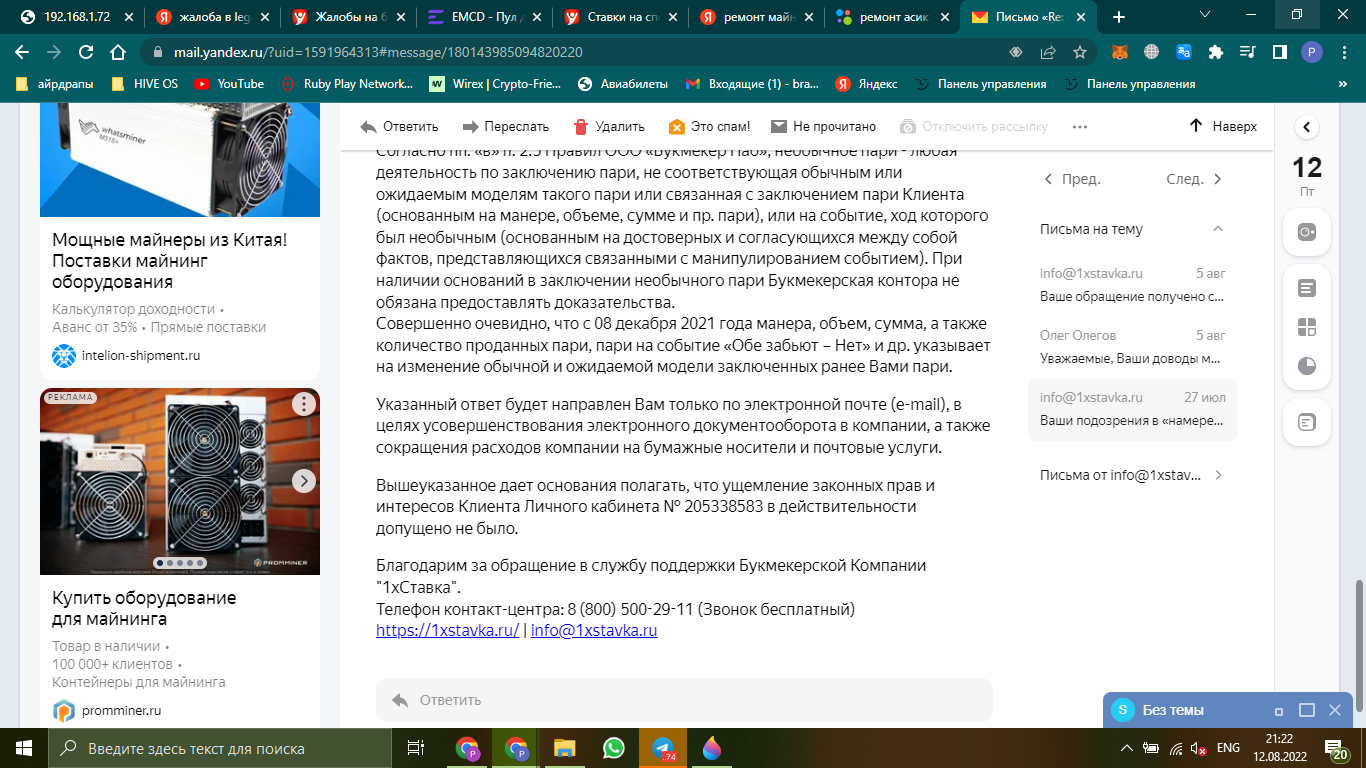The height and width of the screenshot is (768, 1366).
Task: Click the Ответить quick reply field
Action: click(684, 700)
